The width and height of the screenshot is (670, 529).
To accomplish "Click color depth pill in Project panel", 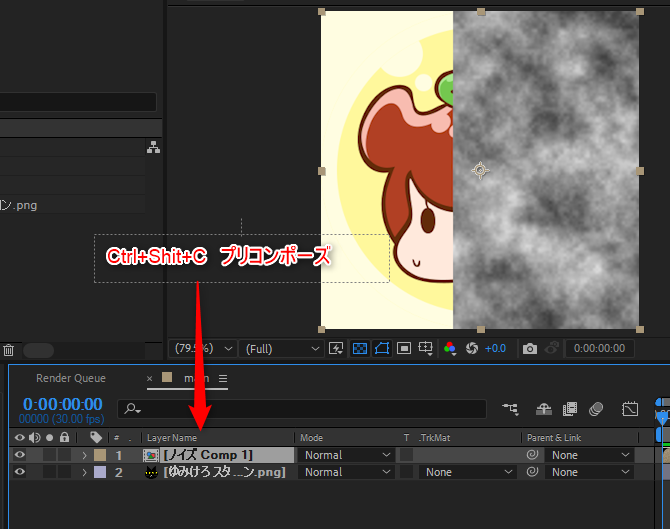I will point(38,350).
